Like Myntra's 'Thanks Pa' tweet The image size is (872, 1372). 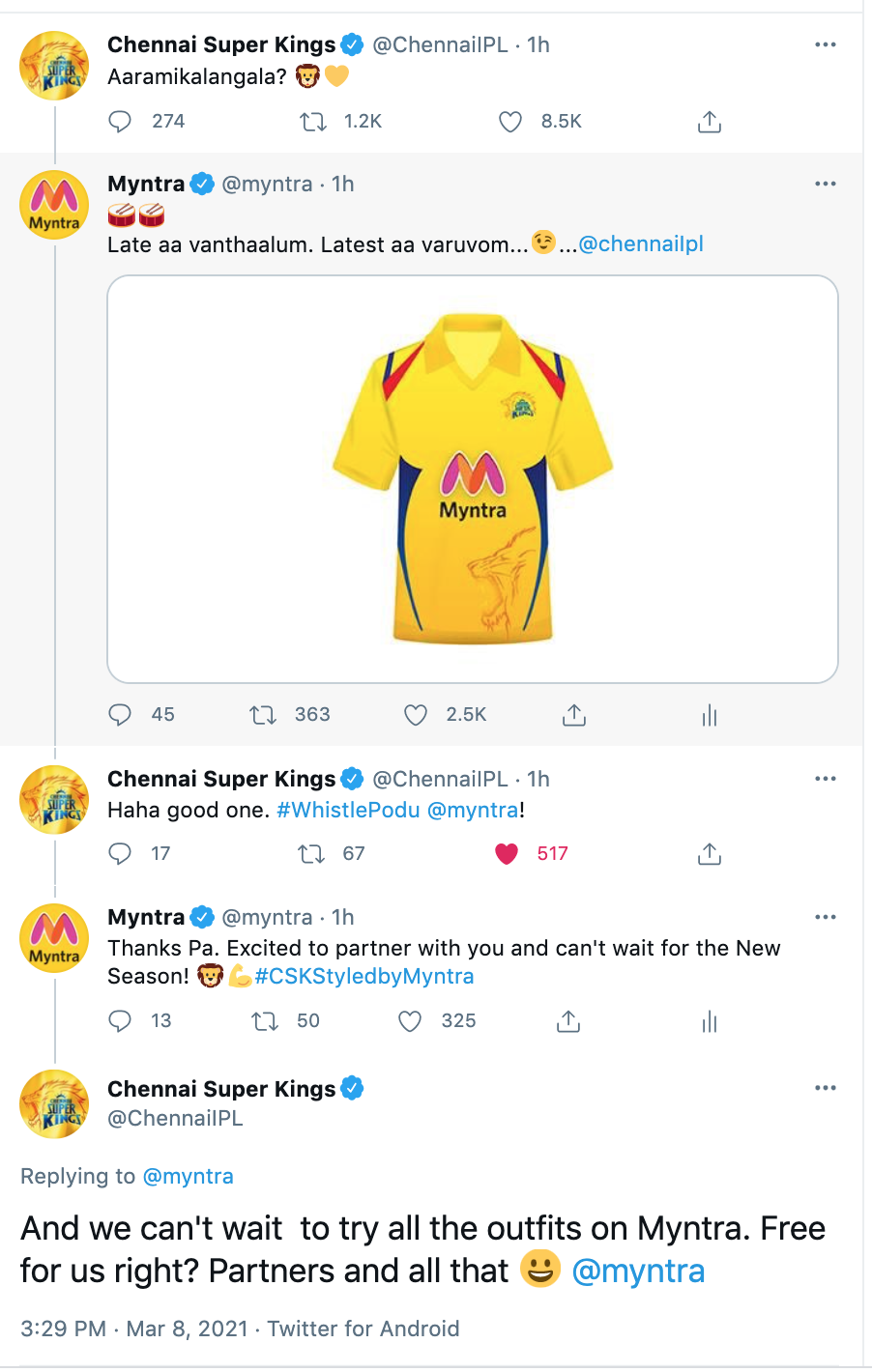click(411, 1021)
